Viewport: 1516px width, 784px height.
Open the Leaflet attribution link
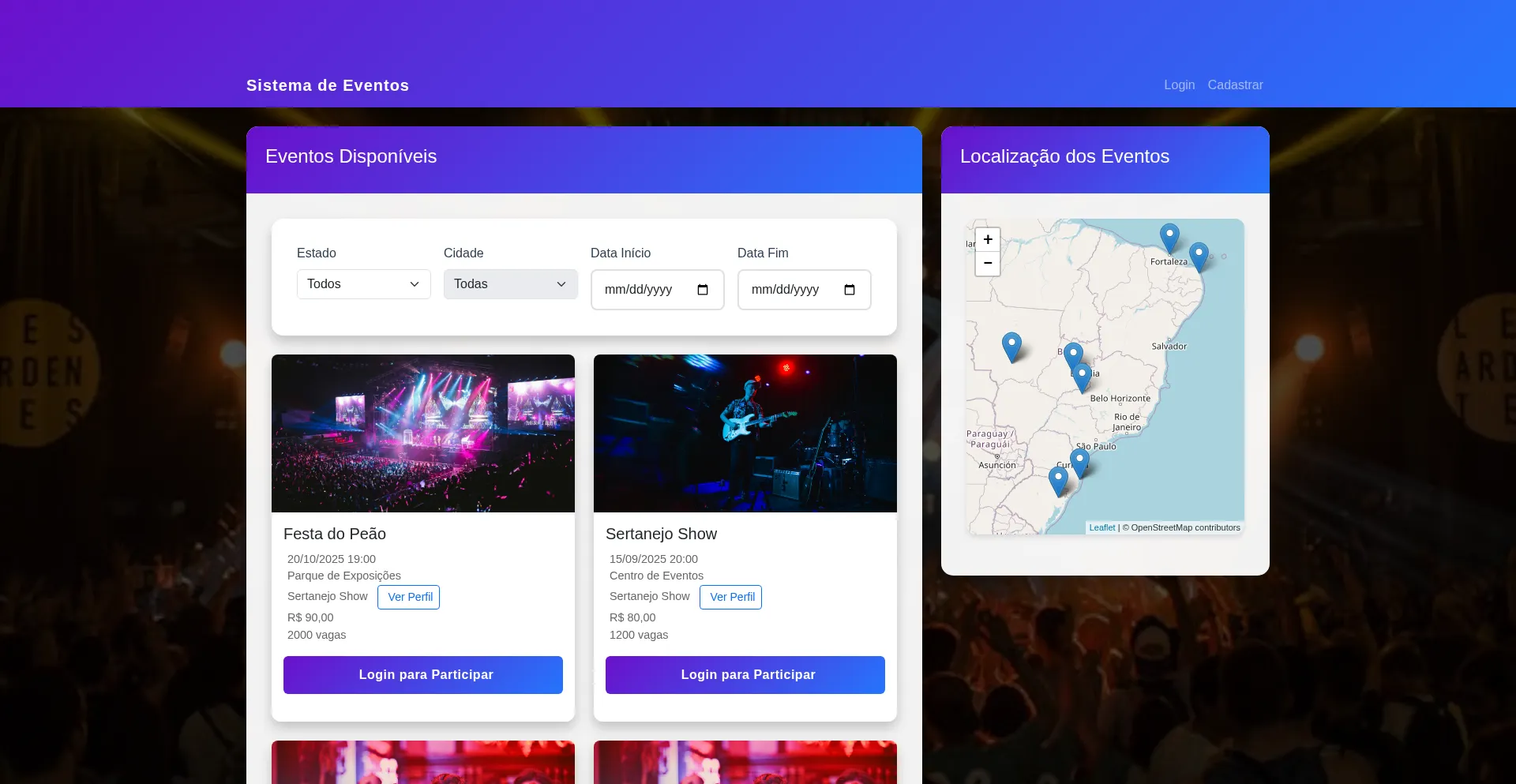click(x=1102, y=527)
